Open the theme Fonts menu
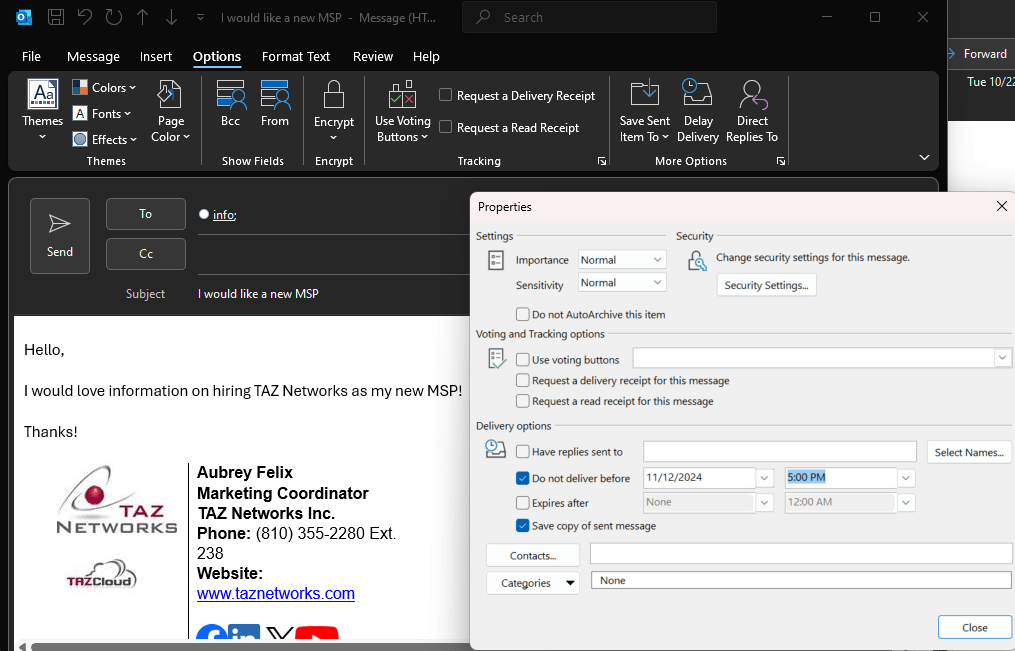The height and width of the screenshot is (651, 1015). pyautogui.click(x=102, y=114)
